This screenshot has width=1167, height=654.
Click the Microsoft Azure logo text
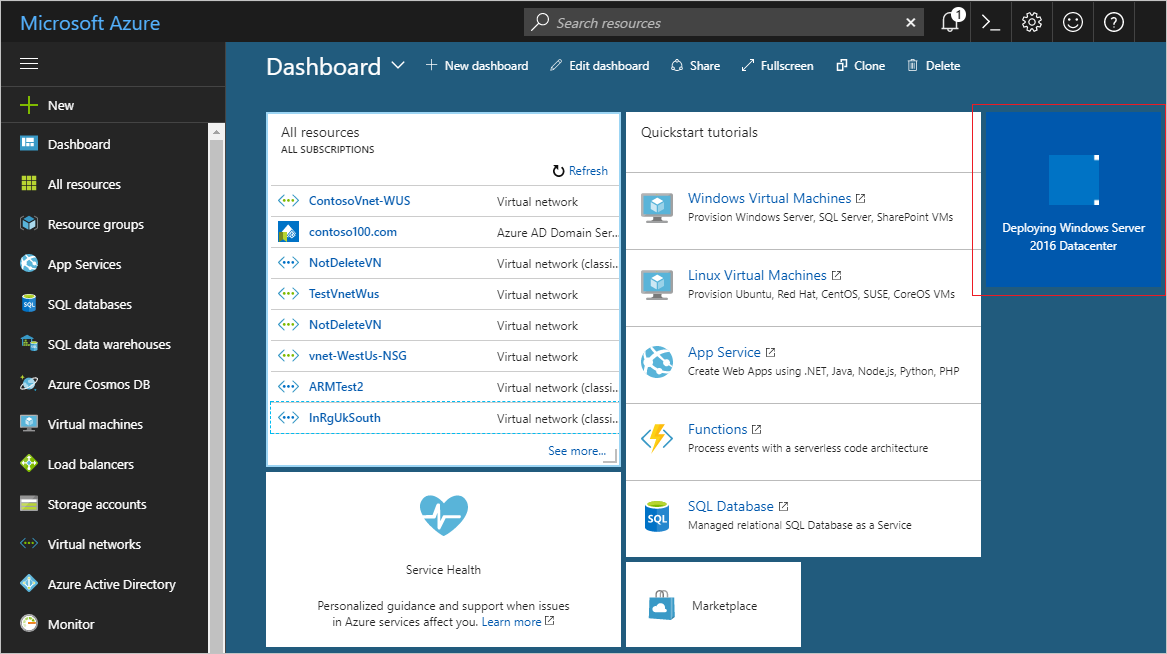coord(90,23)
